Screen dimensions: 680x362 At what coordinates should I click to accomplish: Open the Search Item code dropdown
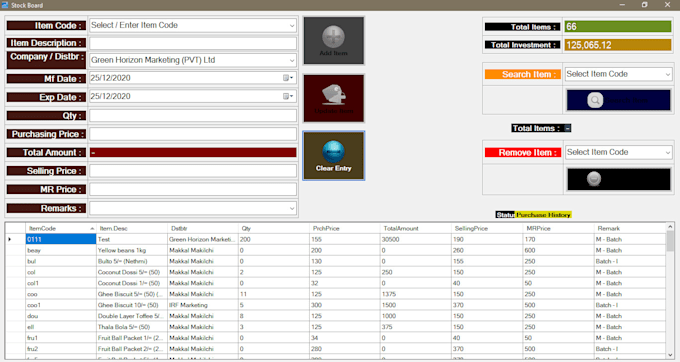(667, 74)
